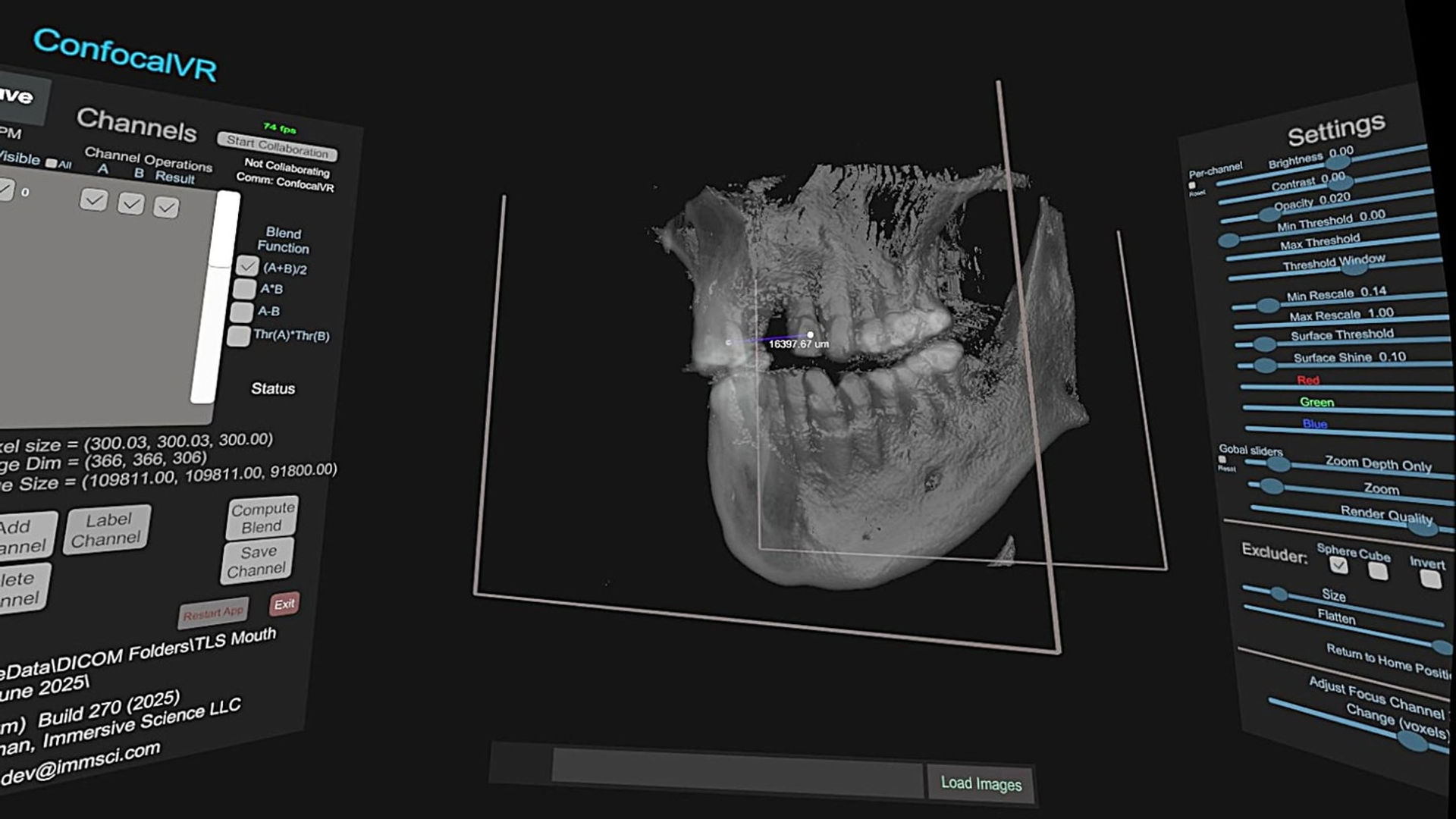This screenshot has height=819, width=1456.
Task: Click Load Images button
Action: click(x=981, y=783)
